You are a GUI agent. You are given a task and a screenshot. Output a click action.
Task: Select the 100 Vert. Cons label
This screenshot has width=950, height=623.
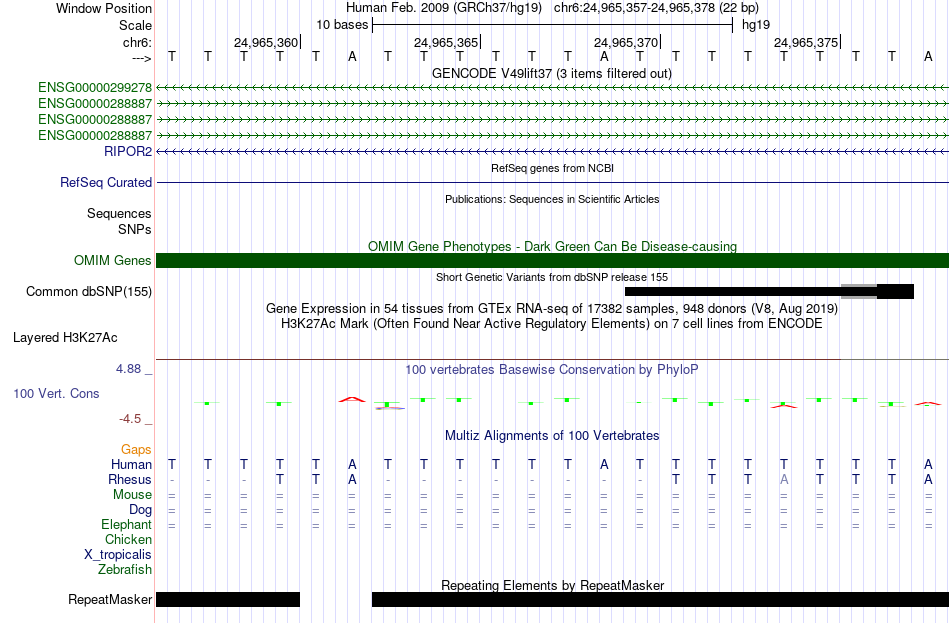point(56,394)
